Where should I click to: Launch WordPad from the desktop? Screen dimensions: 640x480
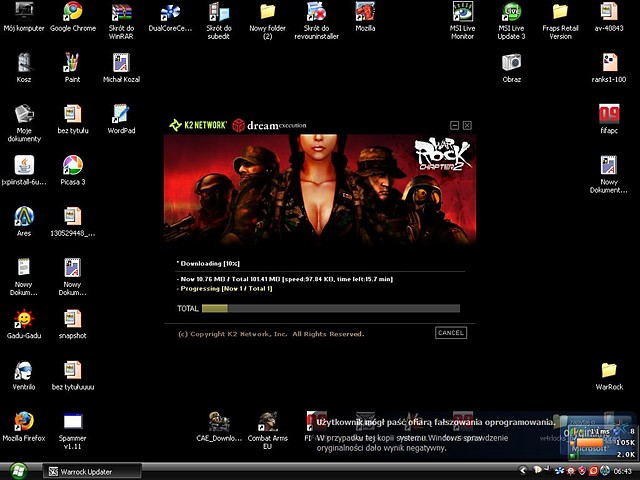coord(121,119)
